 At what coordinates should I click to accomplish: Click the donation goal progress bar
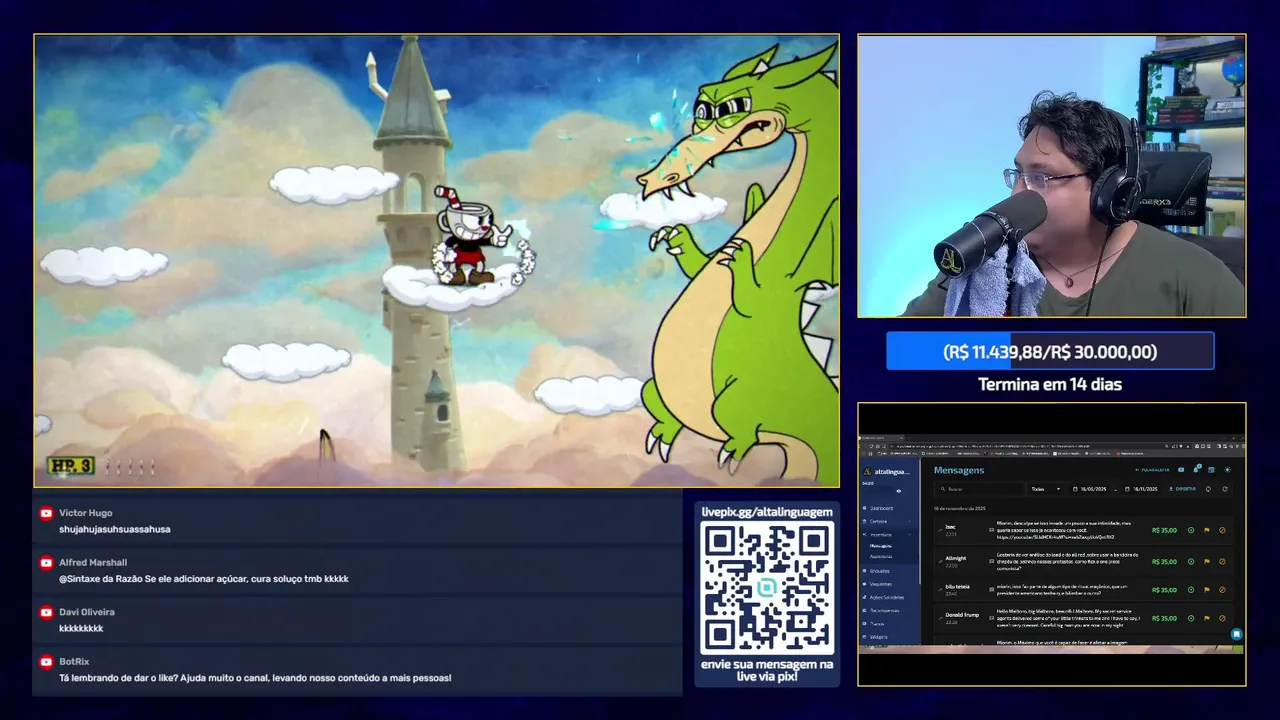coord(1050,351)
